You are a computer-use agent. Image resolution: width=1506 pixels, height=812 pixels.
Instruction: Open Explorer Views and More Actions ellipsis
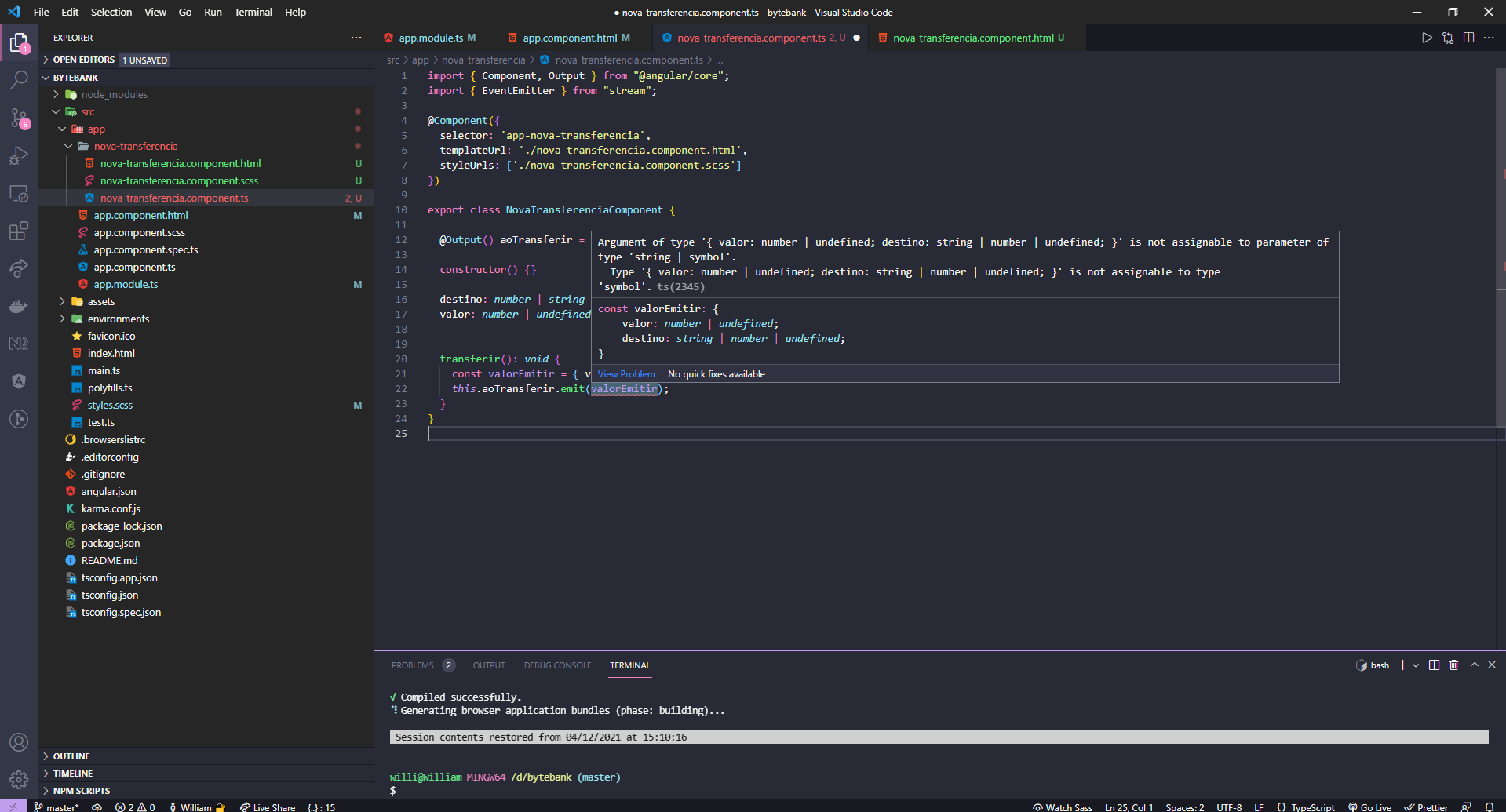point(356,38)
